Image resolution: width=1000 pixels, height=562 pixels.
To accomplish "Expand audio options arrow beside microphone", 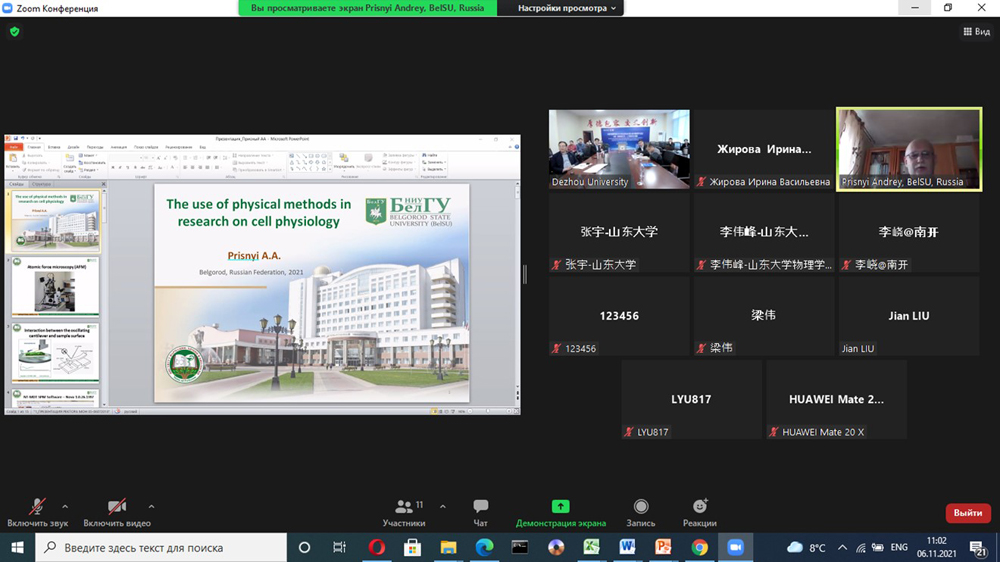I will point(65,507).
